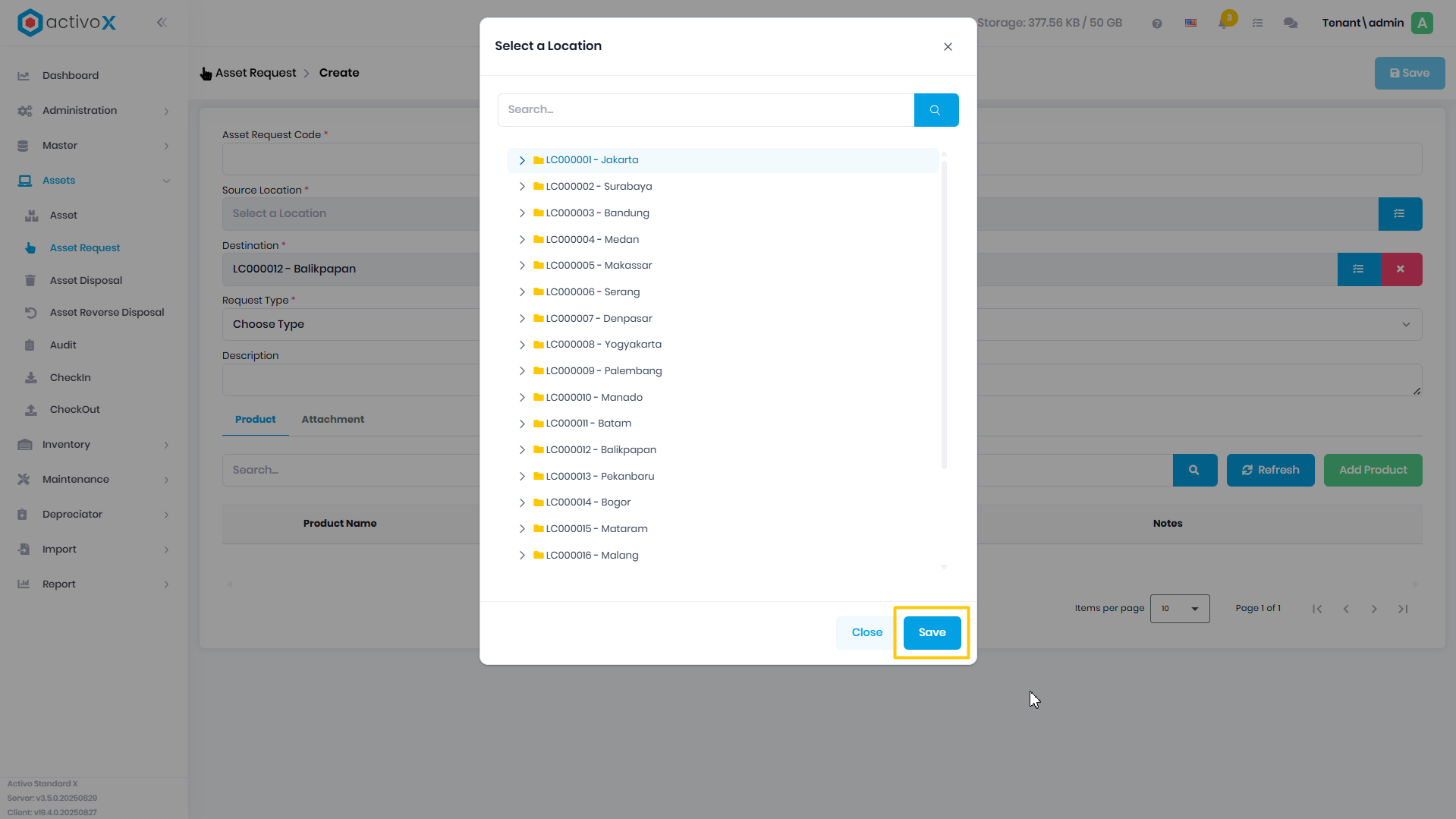Click Save in the location dialog

click(x=932, y=633)
